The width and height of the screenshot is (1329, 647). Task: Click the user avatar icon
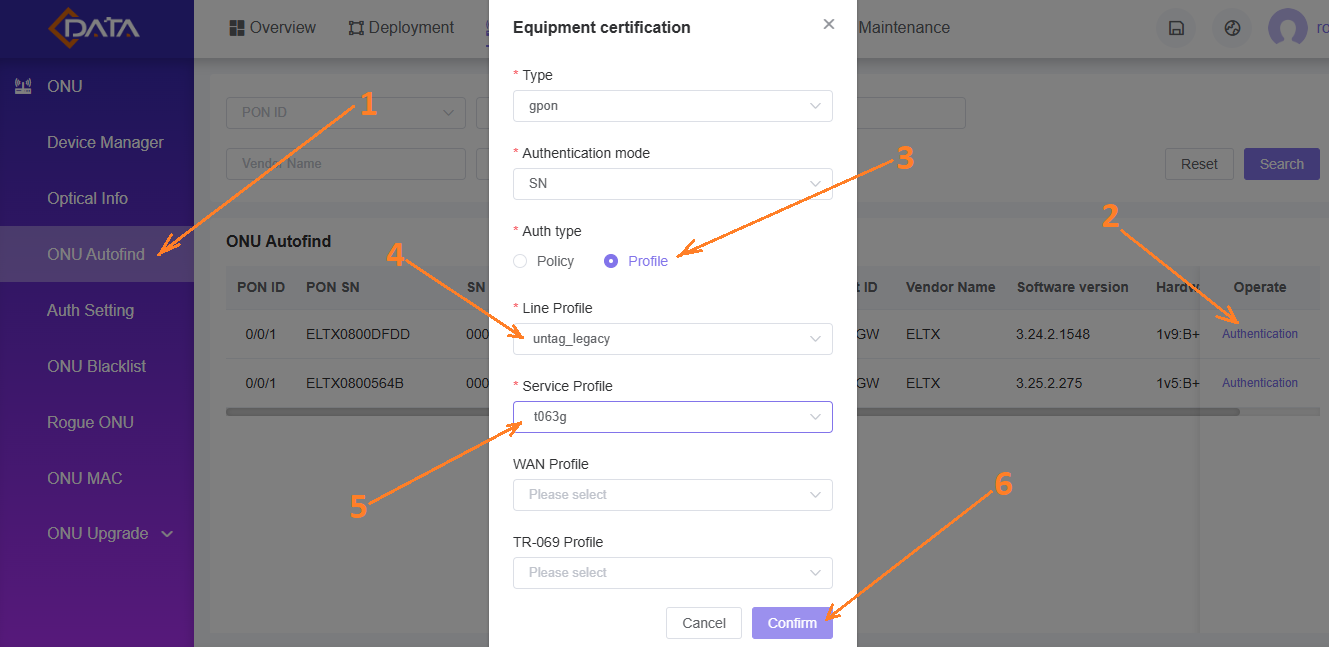(1287, 28)
